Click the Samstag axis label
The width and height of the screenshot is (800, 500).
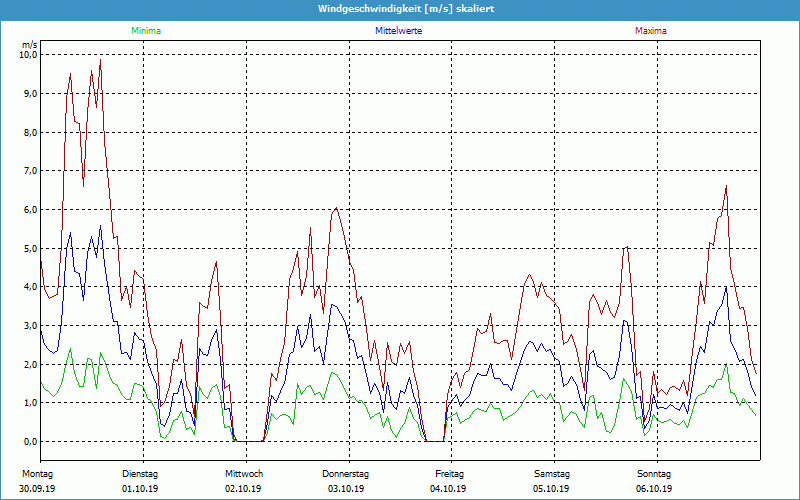552,474
